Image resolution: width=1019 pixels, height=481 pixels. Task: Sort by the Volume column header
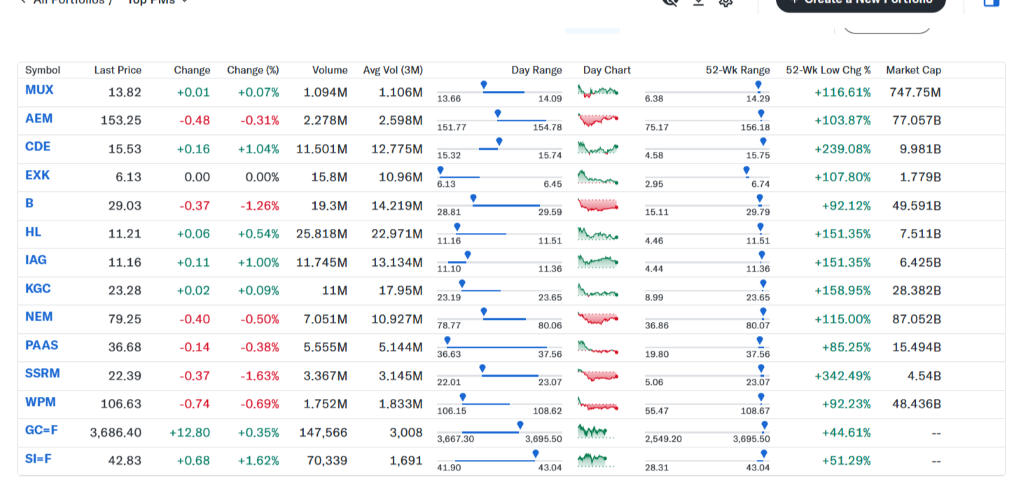click(329, 70)
